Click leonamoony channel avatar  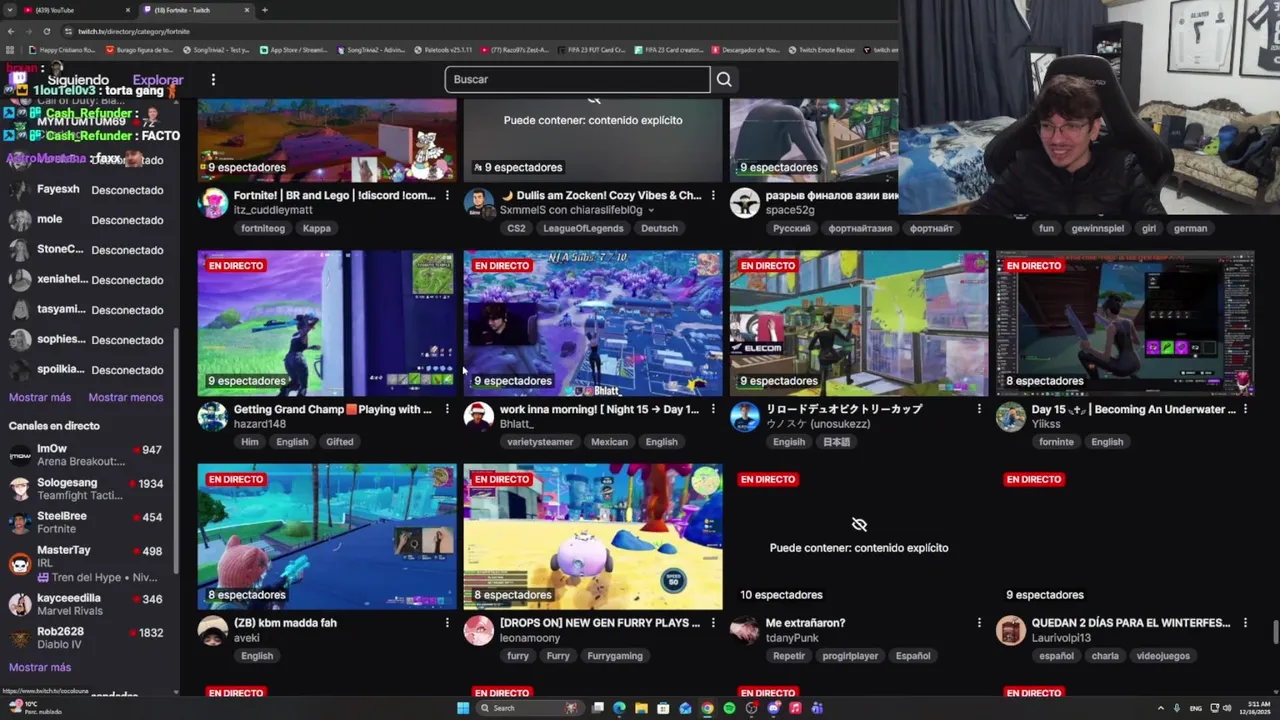pyautogui.click(x=479, y=630)
